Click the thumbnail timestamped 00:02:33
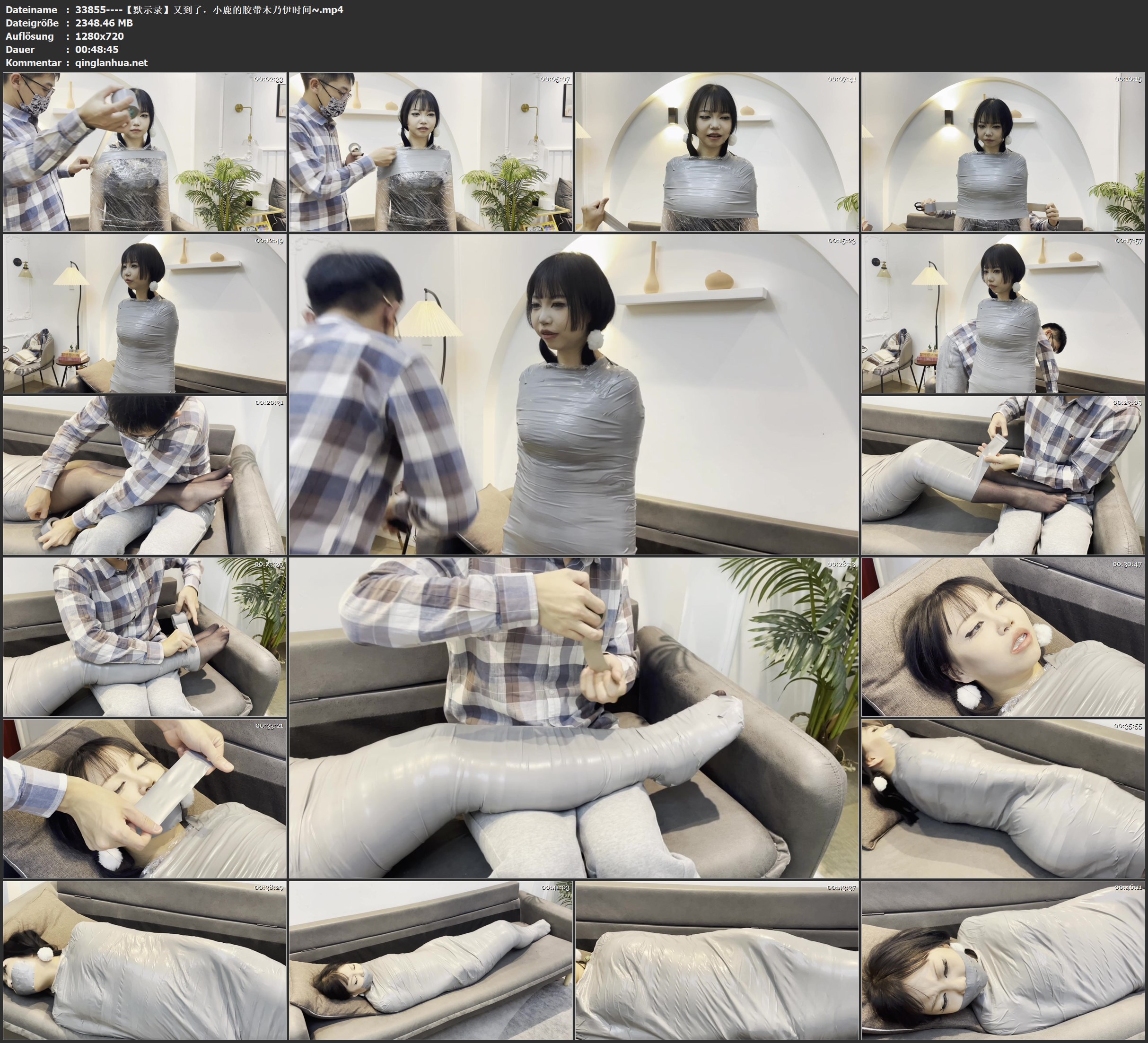This screenshot has height=1043, width=1148. coord(145,152)
